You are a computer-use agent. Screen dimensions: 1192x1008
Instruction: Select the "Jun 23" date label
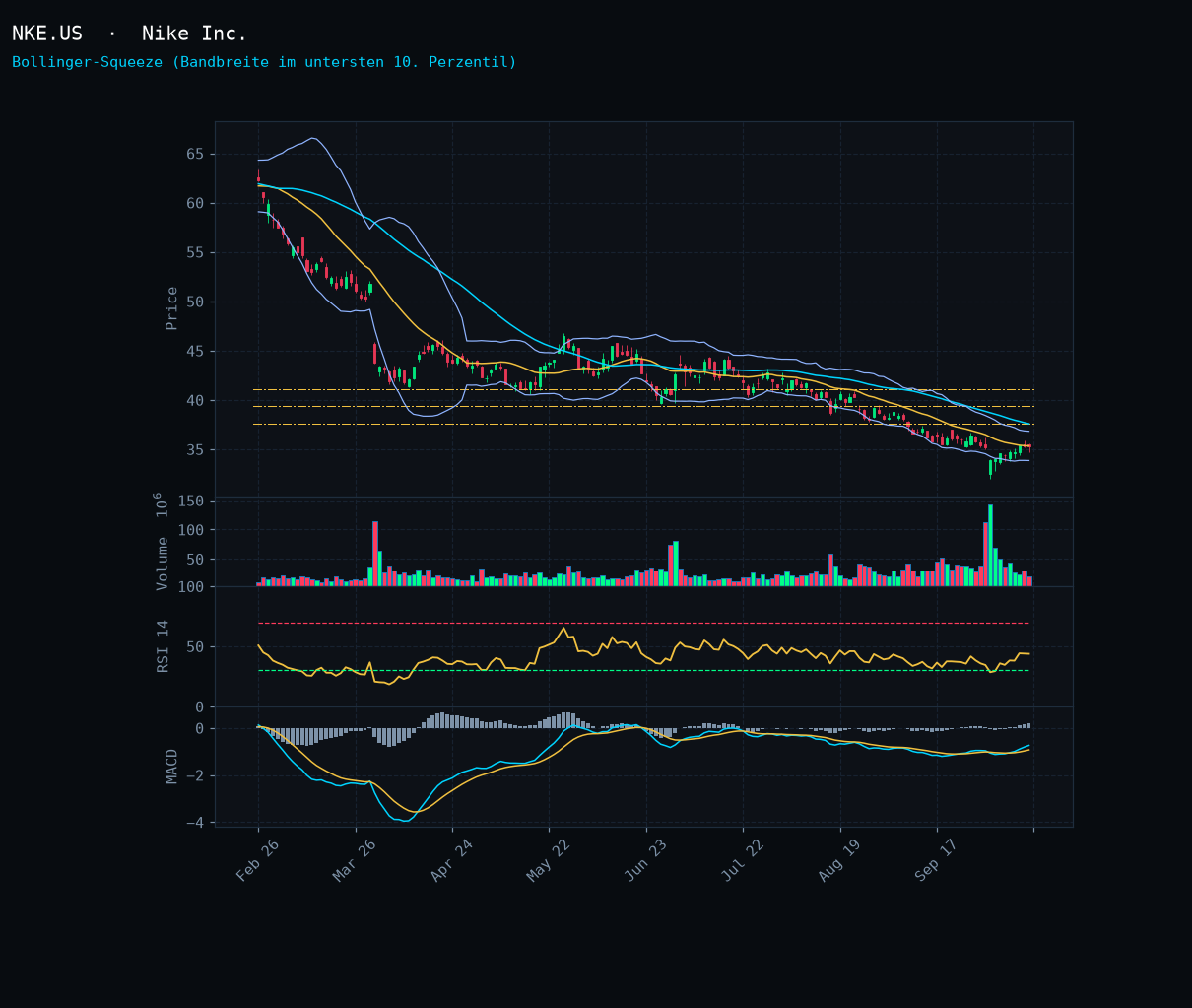tap(645, 860)
